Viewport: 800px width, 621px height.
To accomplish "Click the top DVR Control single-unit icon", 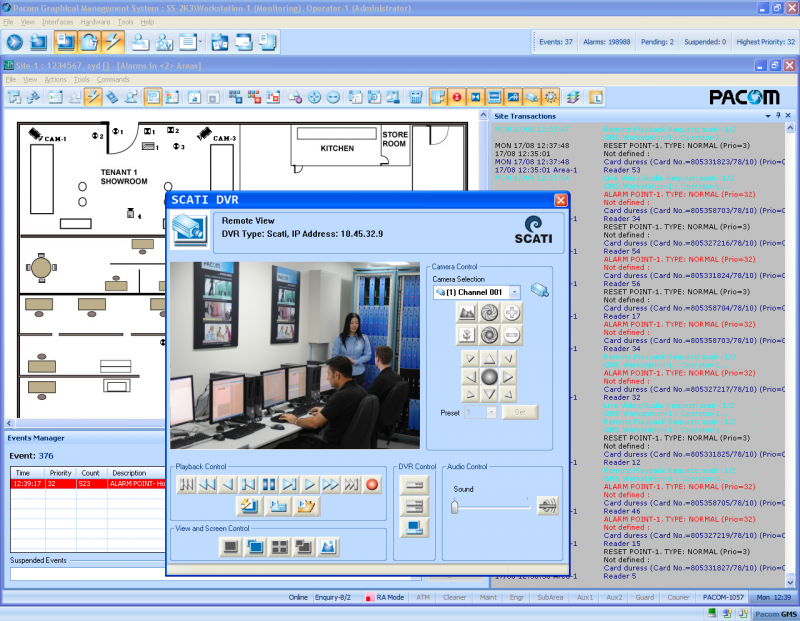I will [414, 485].
